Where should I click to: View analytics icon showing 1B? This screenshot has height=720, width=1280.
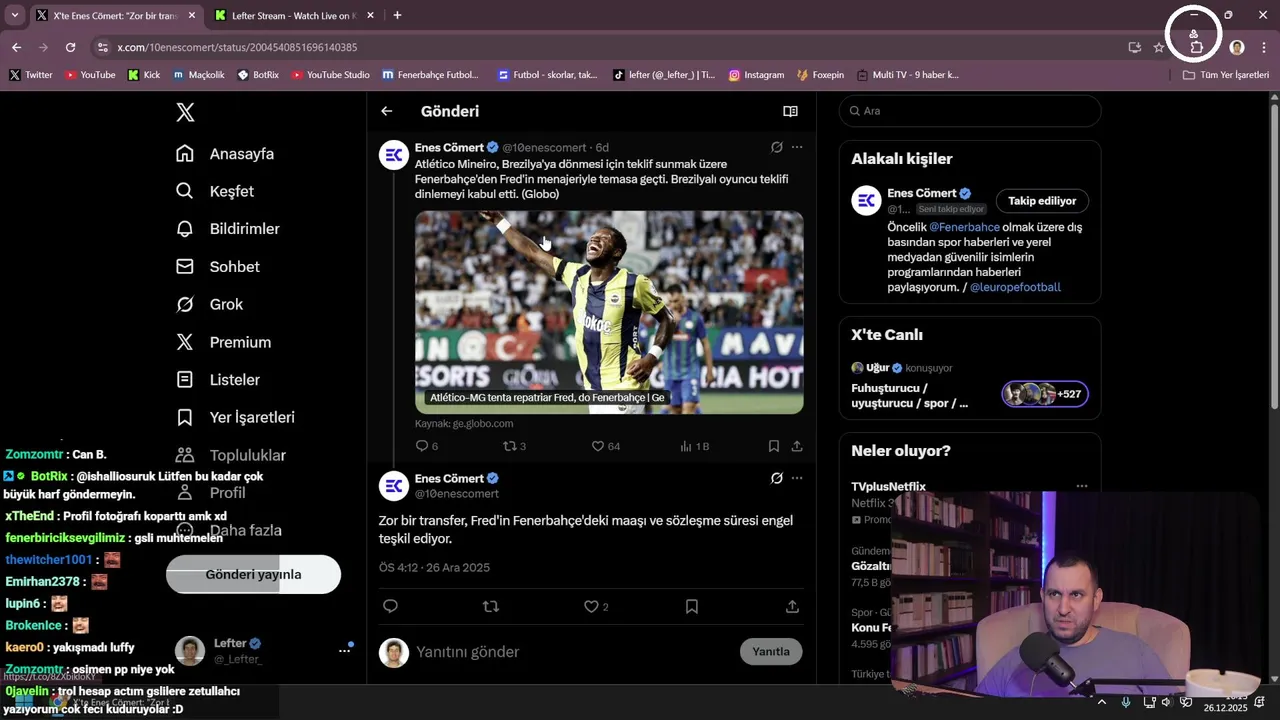tap(694, 446)
